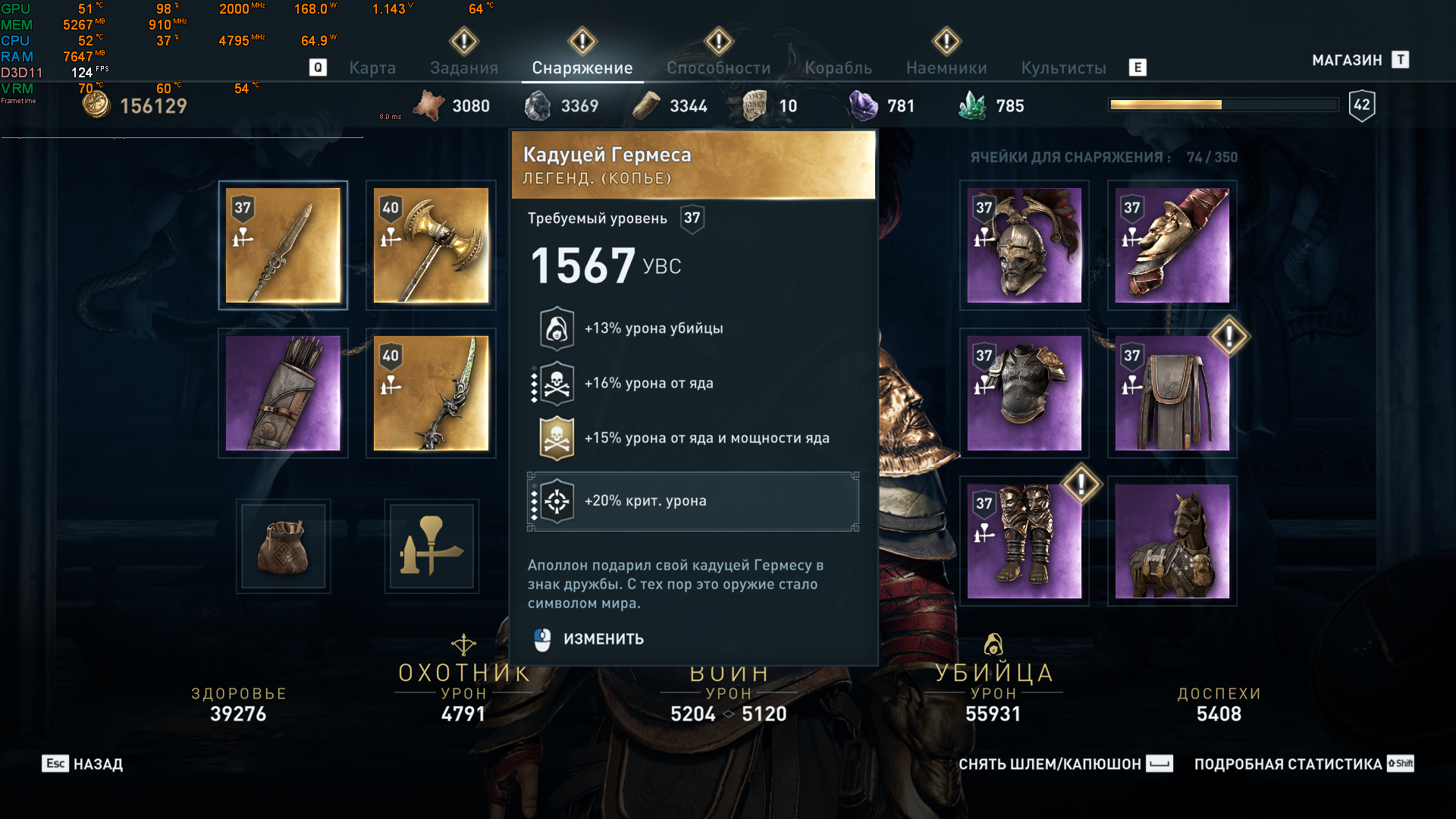Switch to the Карта tab
The width and height of the screenshot is (1456, 819).
pos(372,67)
